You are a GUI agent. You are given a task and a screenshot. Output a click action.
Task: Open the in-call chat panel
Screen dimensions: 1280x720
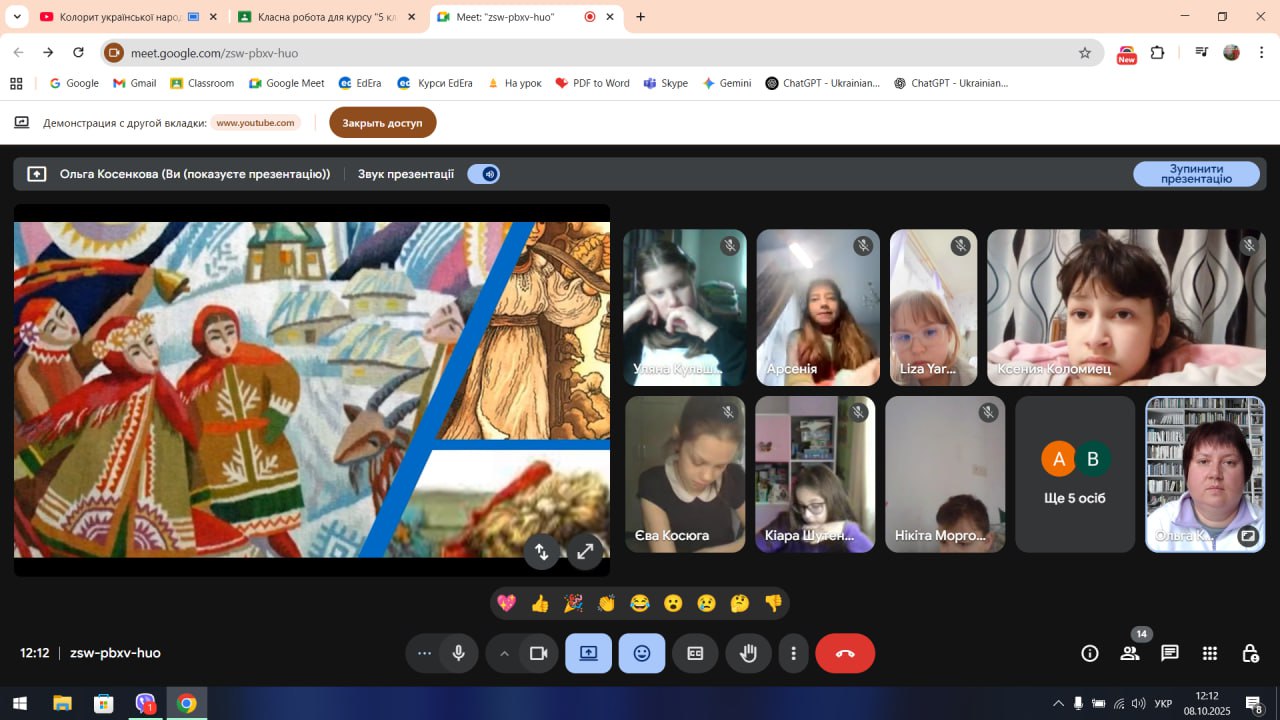[x=1169, y=653]
